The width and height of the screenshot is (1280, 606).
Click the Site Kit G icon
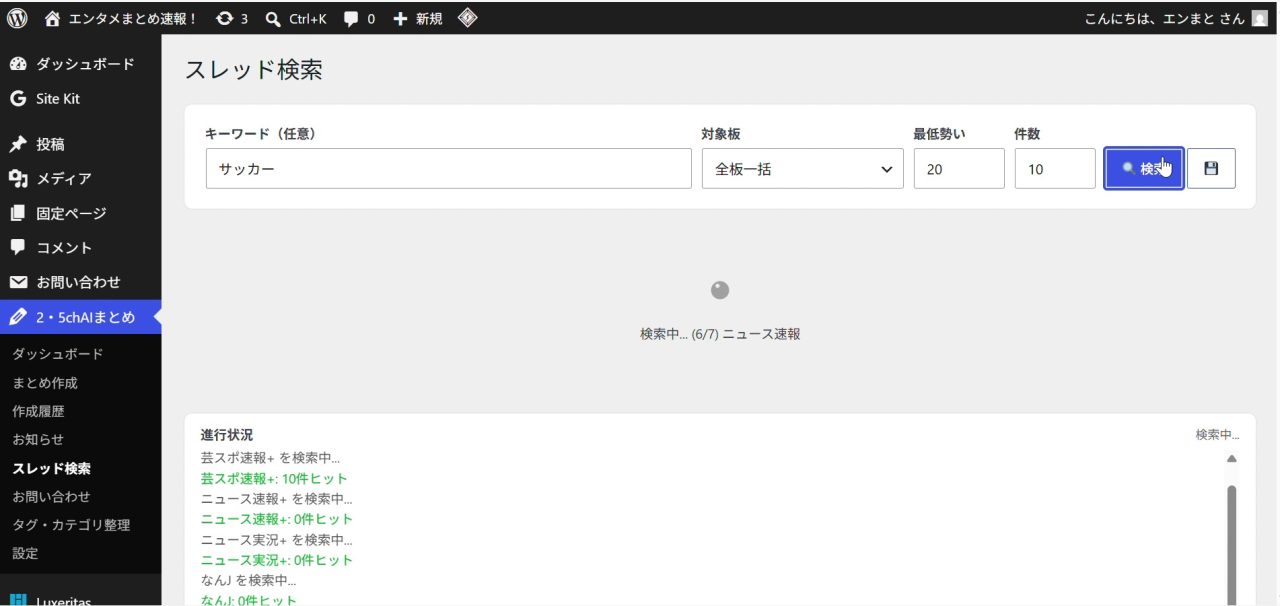18,99
